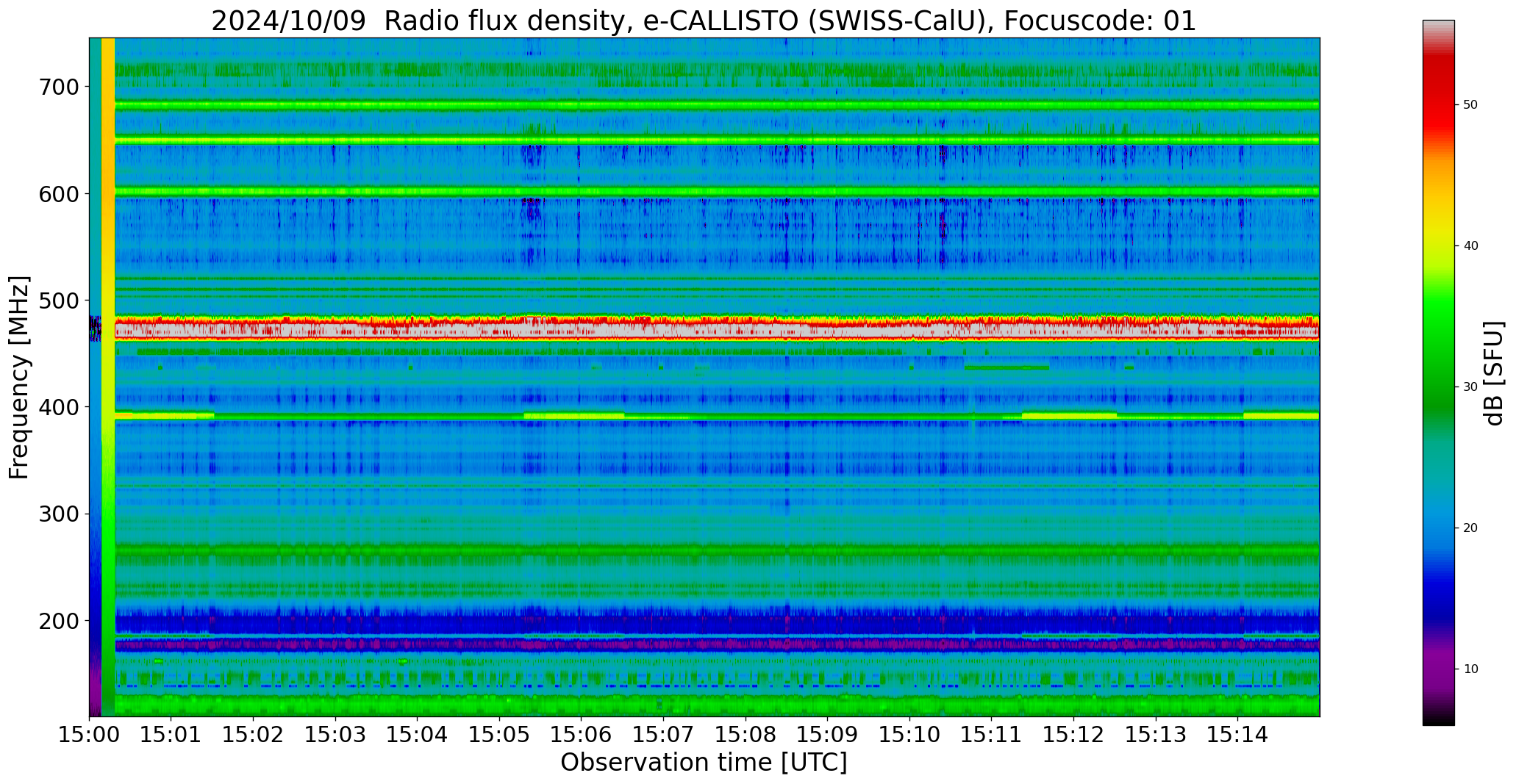The height and width of the screenshot is (784, 1516).
Task: Click the 700 MHz frequency tick label
Action: point(58,87)
